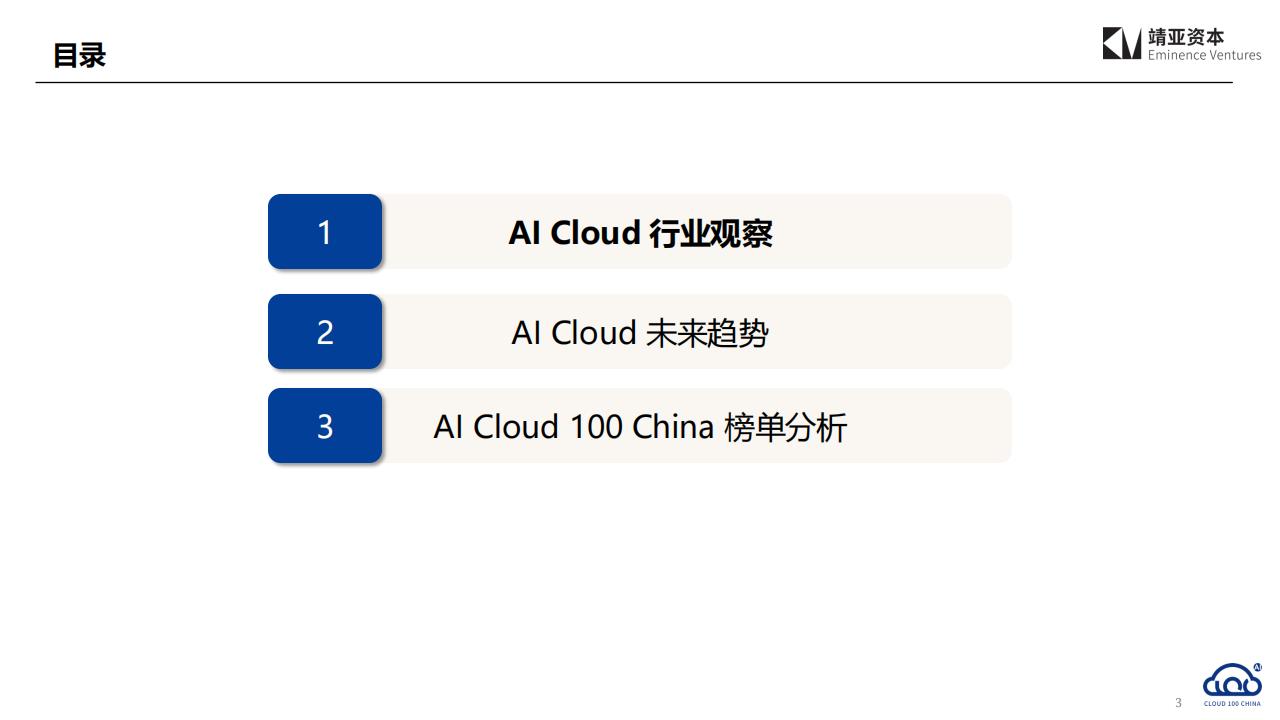Image resolution: width=1280 pixels, height=720 pixels.
Task: Click the blue cloud 100 logo
Action: [1232, 681]
